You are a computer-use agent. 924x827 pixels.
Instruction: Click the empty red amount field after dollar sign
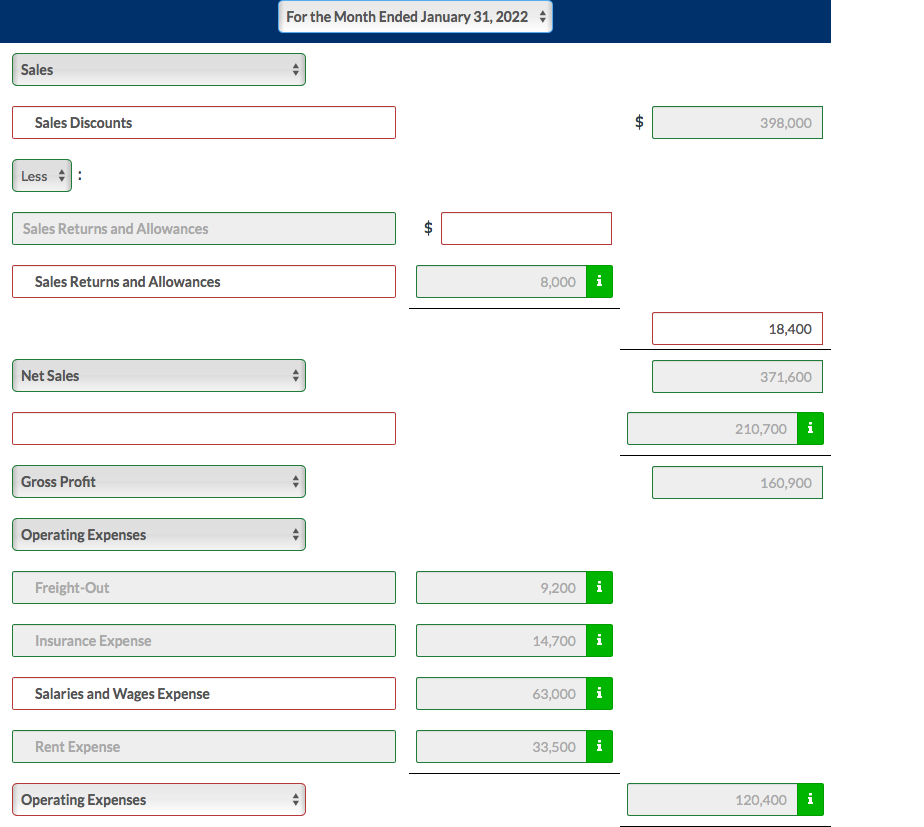point(526,229)
